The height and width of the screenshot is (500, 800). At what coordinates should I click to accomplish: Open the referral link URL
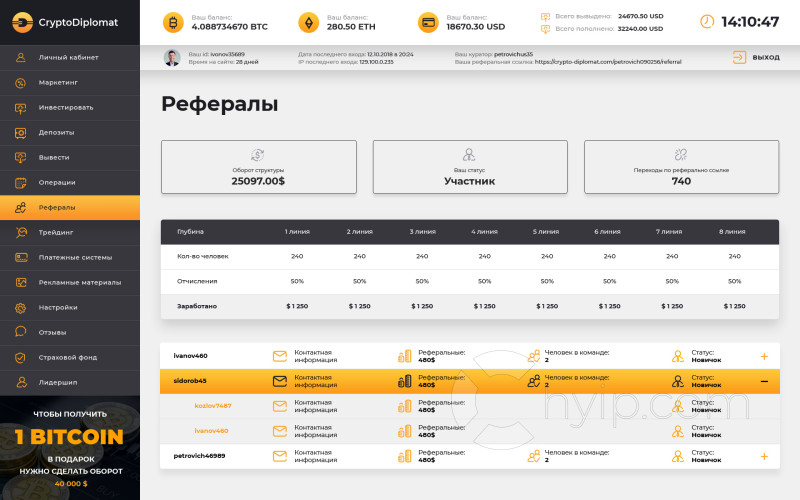click(608, 62)
